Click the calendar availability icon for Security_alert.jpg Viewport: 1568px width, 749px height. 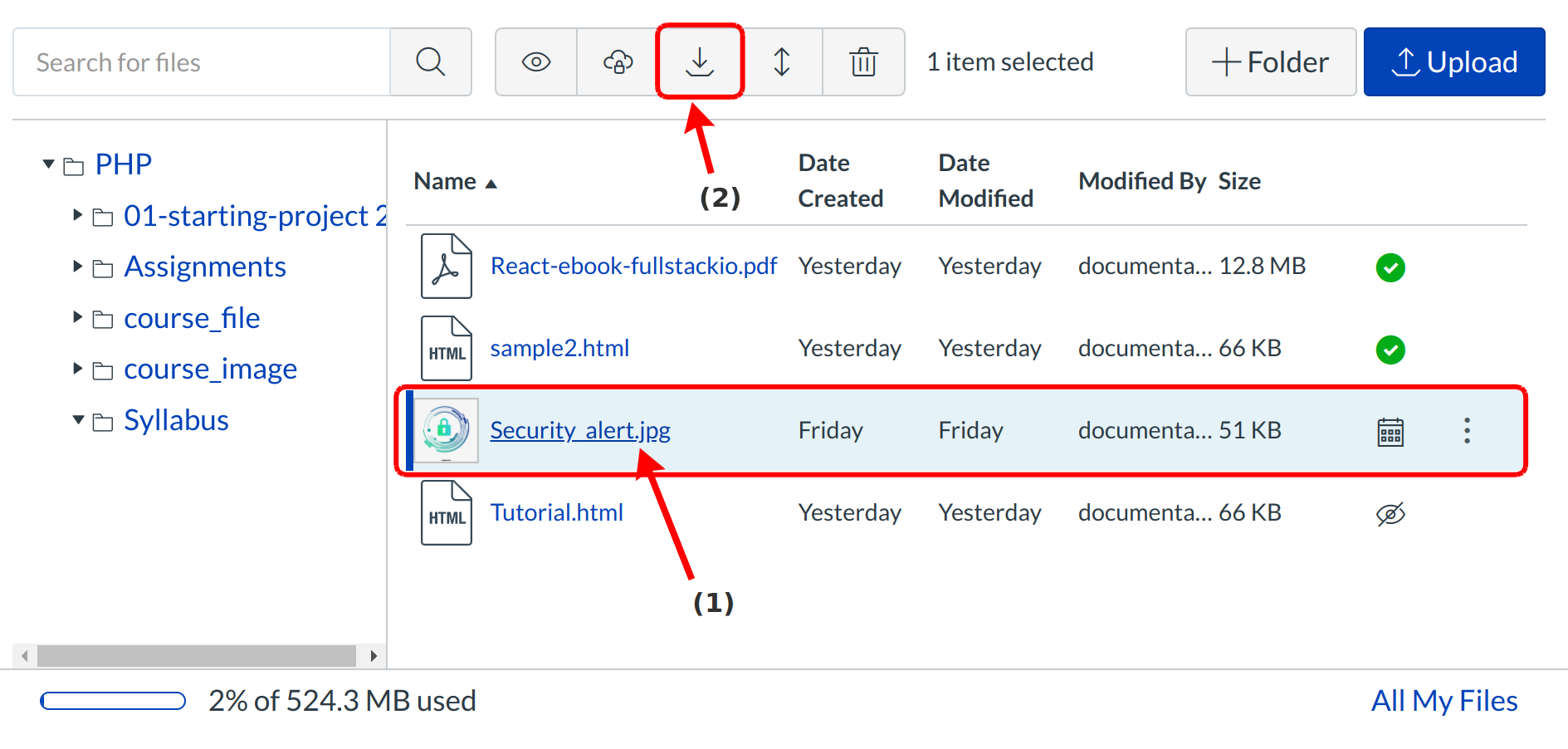point(1390,432)
